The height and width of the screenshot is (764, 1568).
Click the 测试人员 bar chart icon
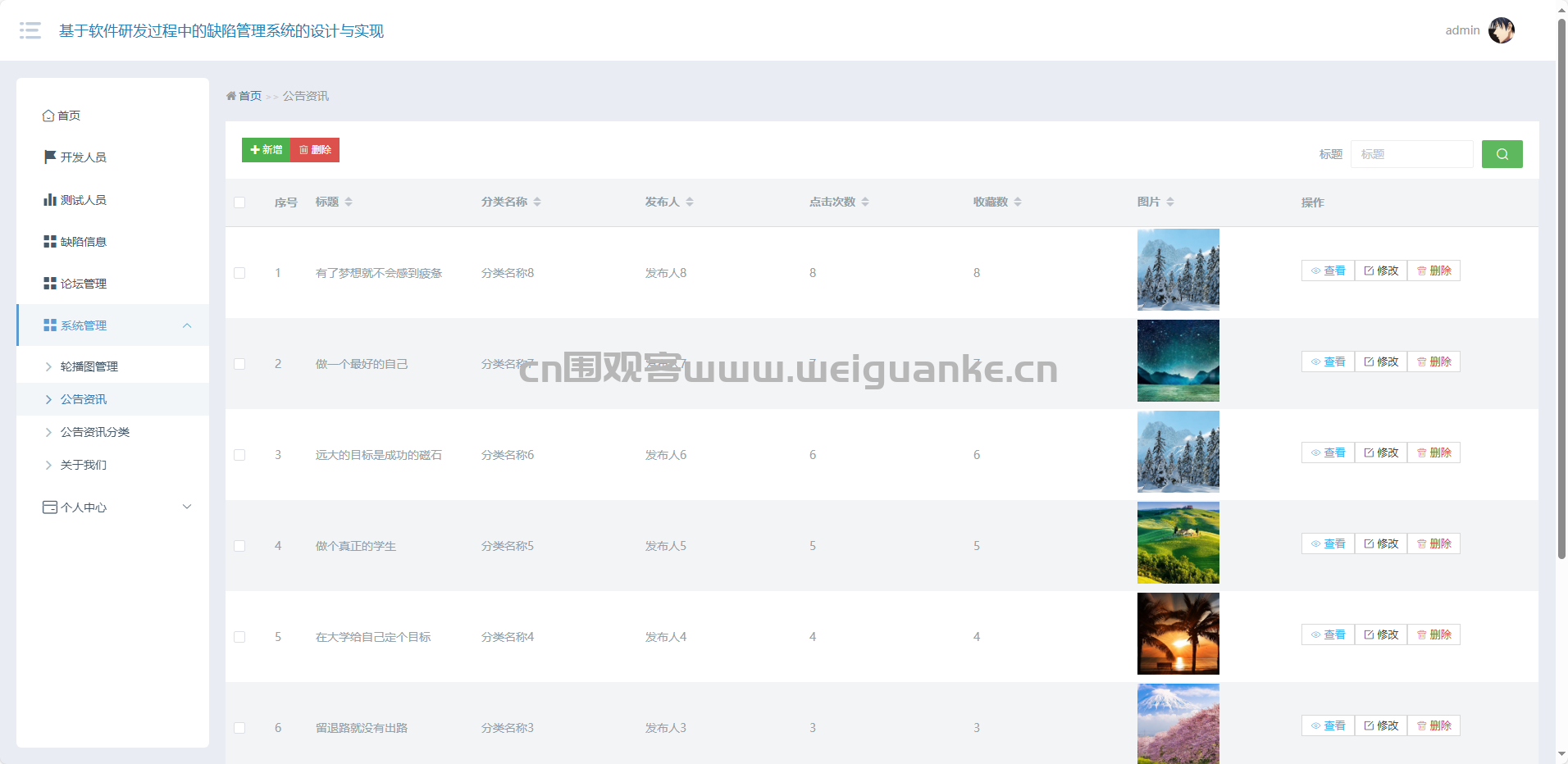(50, 199)
